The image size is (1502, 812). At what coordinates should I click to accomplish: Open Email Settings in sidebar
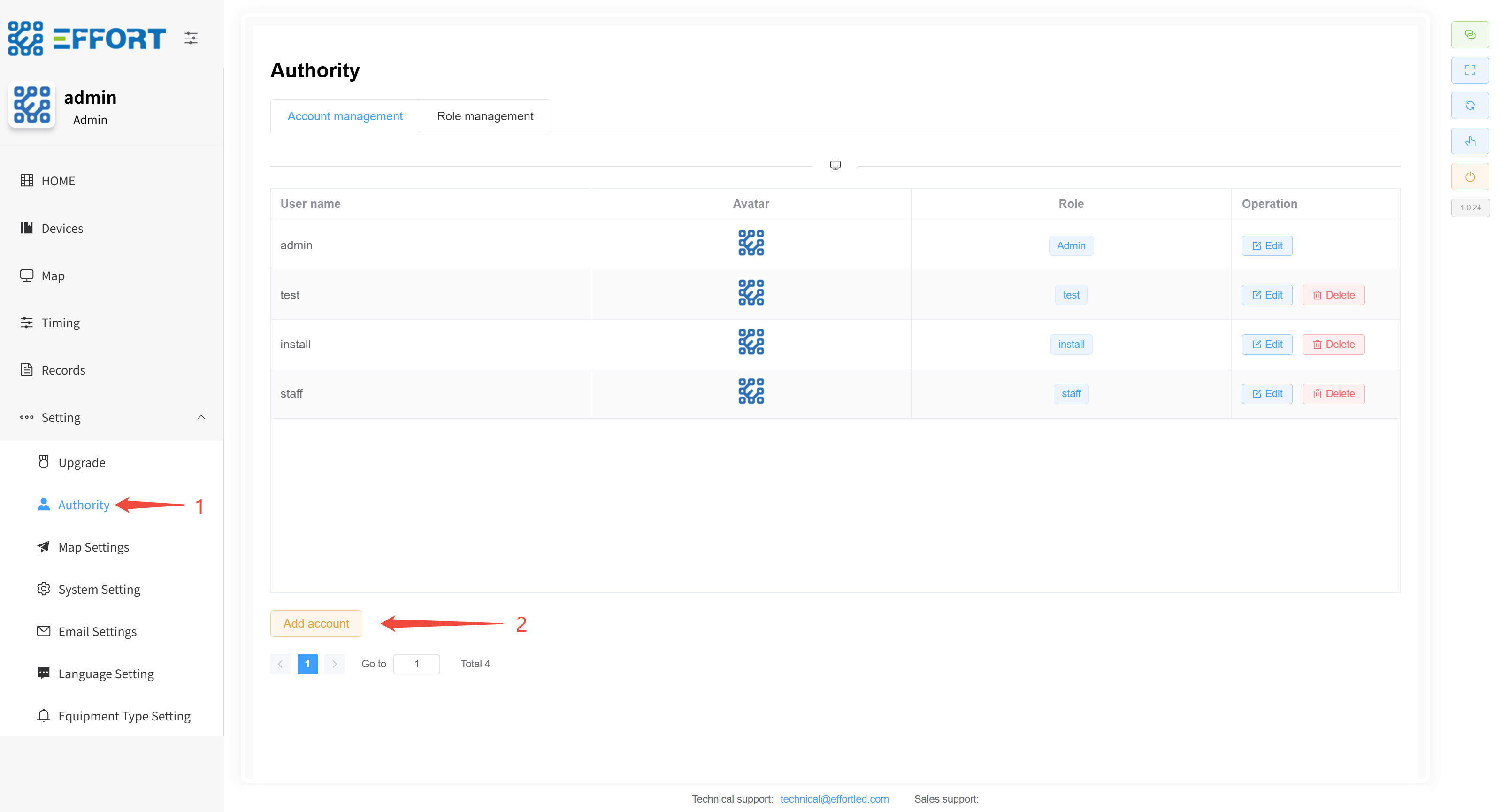coord(97,631)
